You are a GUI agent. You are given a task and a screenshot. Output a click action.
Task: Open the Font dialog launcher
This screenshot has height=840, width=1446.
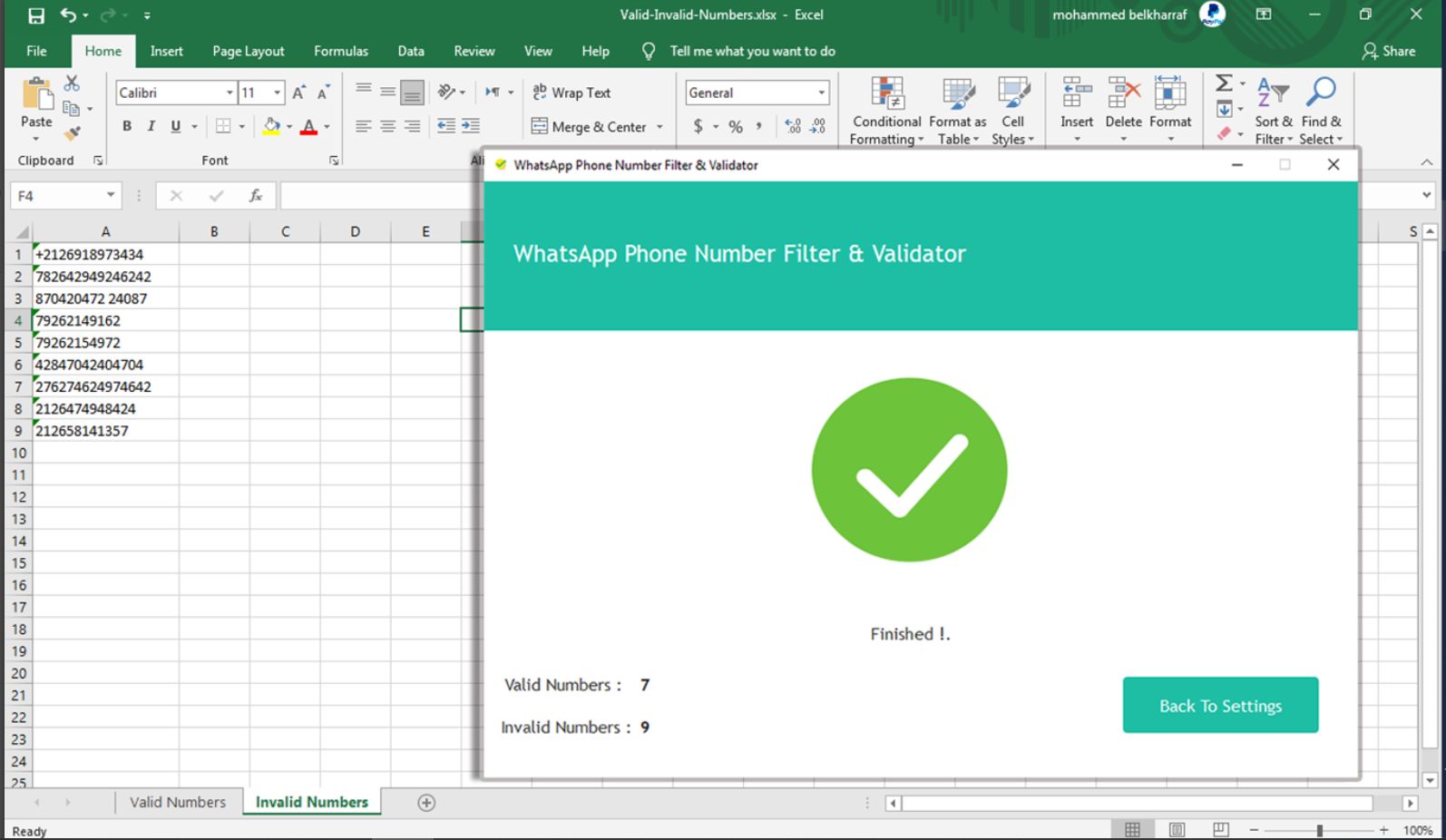(334, 161)
